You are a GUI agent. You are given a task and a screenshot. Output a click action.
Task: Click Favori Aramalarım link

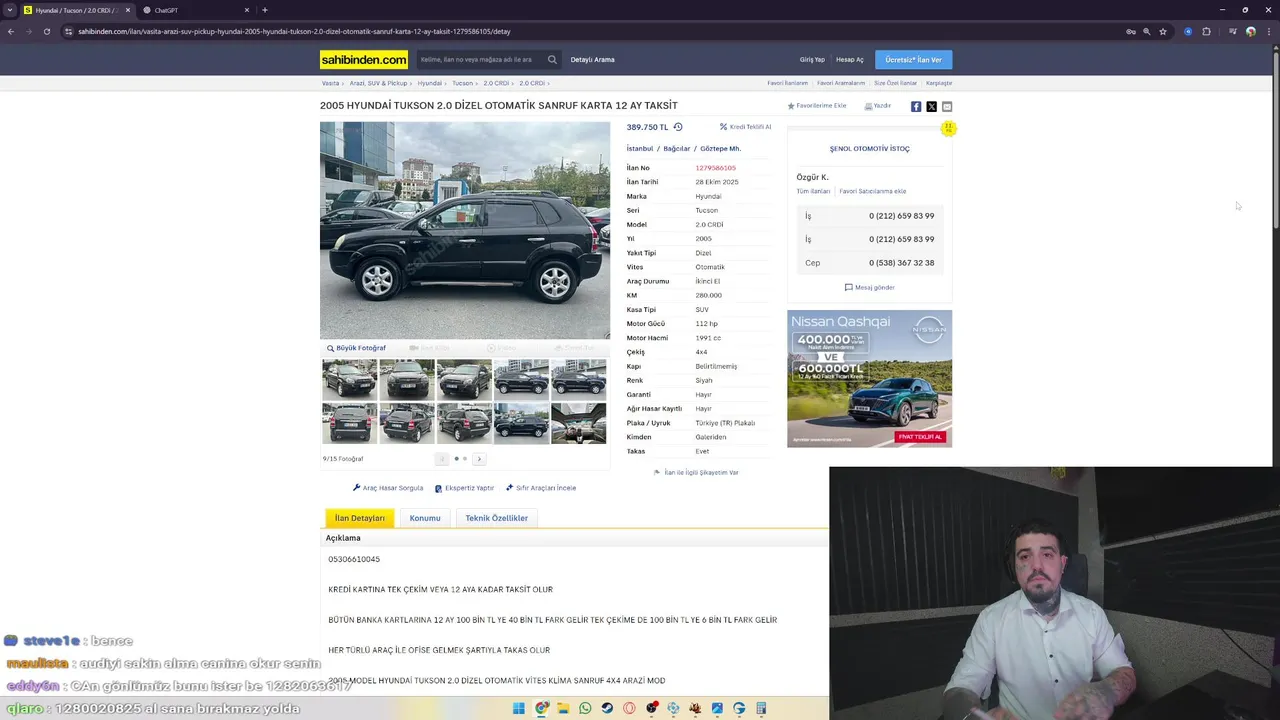click(x=841, y=83)
